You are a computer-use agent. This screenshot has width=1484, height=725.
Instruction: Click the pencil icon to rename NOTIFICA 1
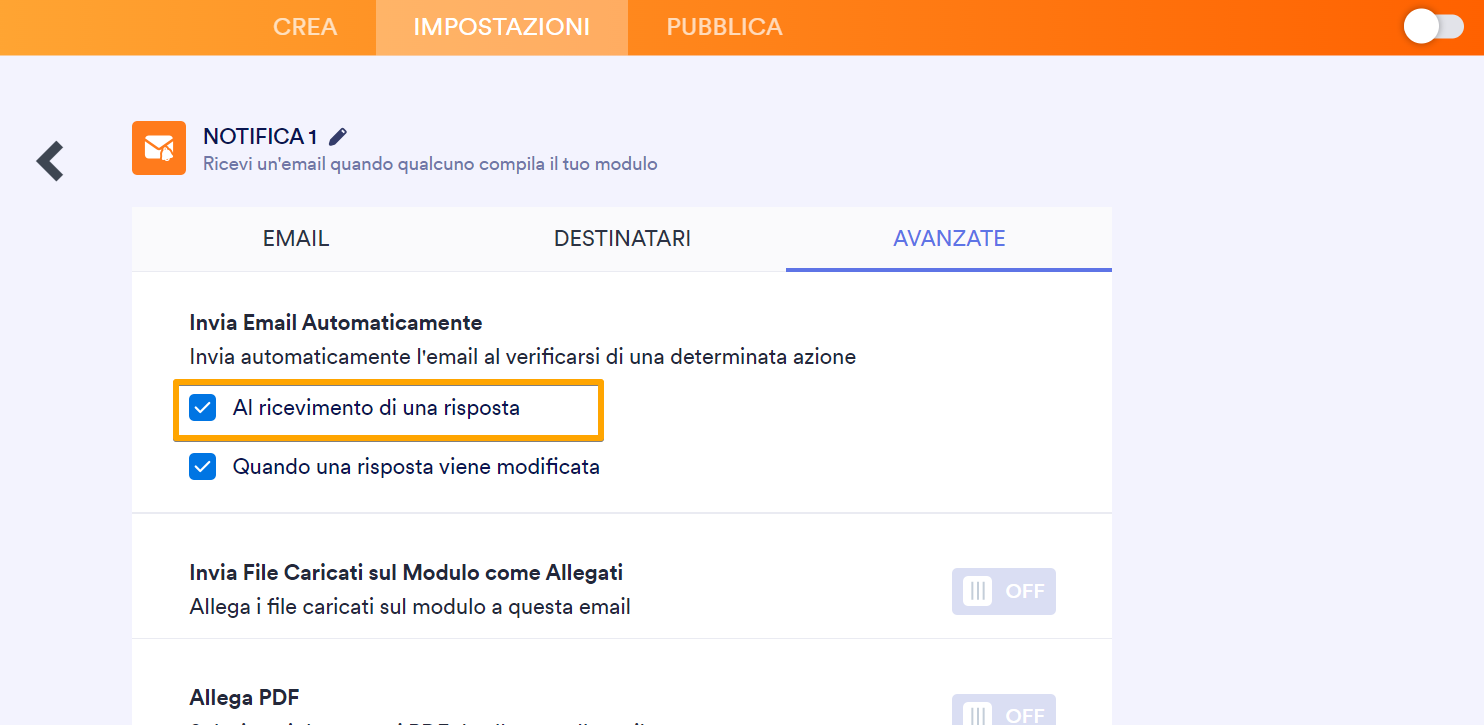(338, 136)
